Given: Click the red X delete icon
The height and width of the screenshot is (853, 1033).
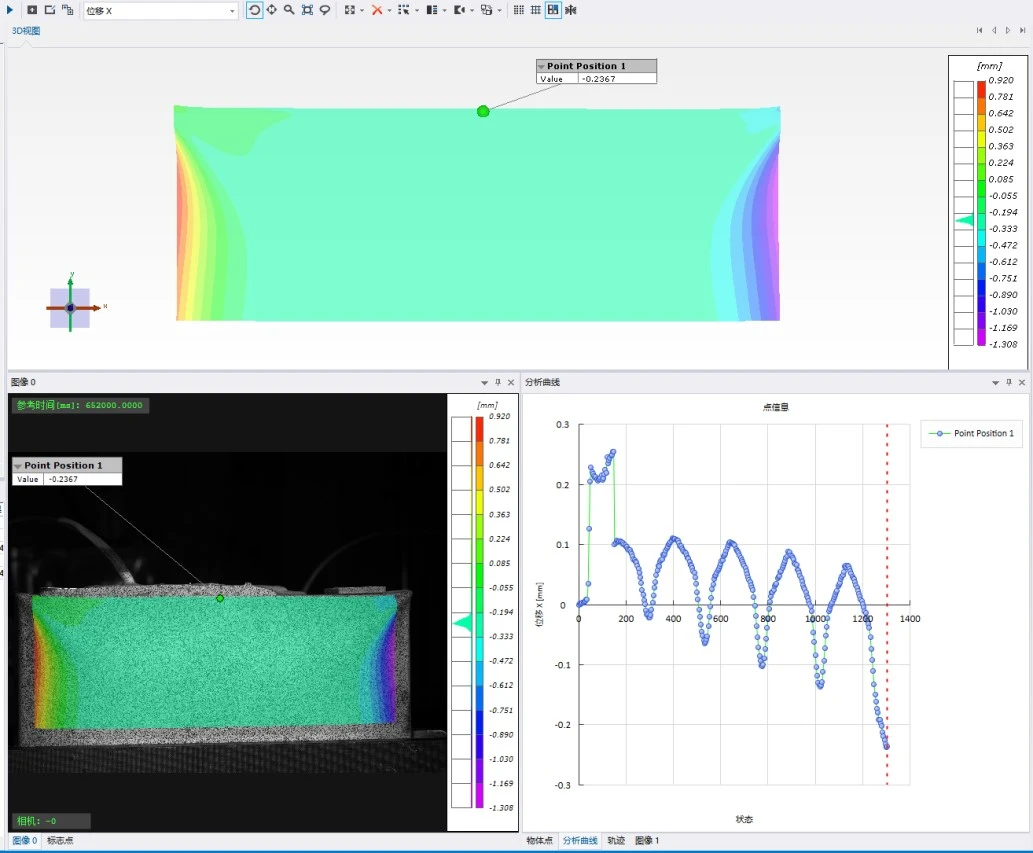Looking at the screenshot, I should 377,10.
